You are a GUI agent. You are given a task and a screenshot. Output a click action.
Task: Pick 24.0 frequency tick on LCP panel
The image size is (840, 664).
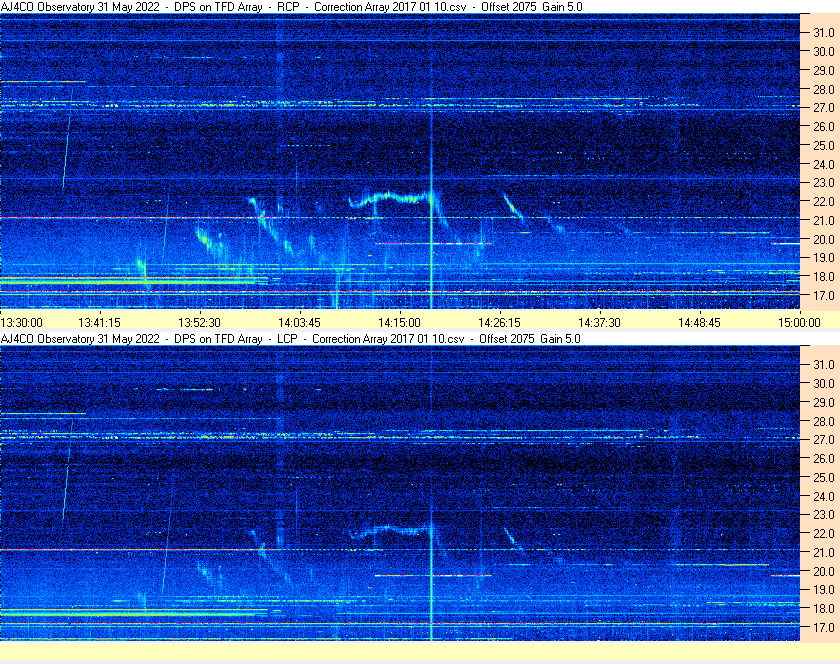(824, 496)
